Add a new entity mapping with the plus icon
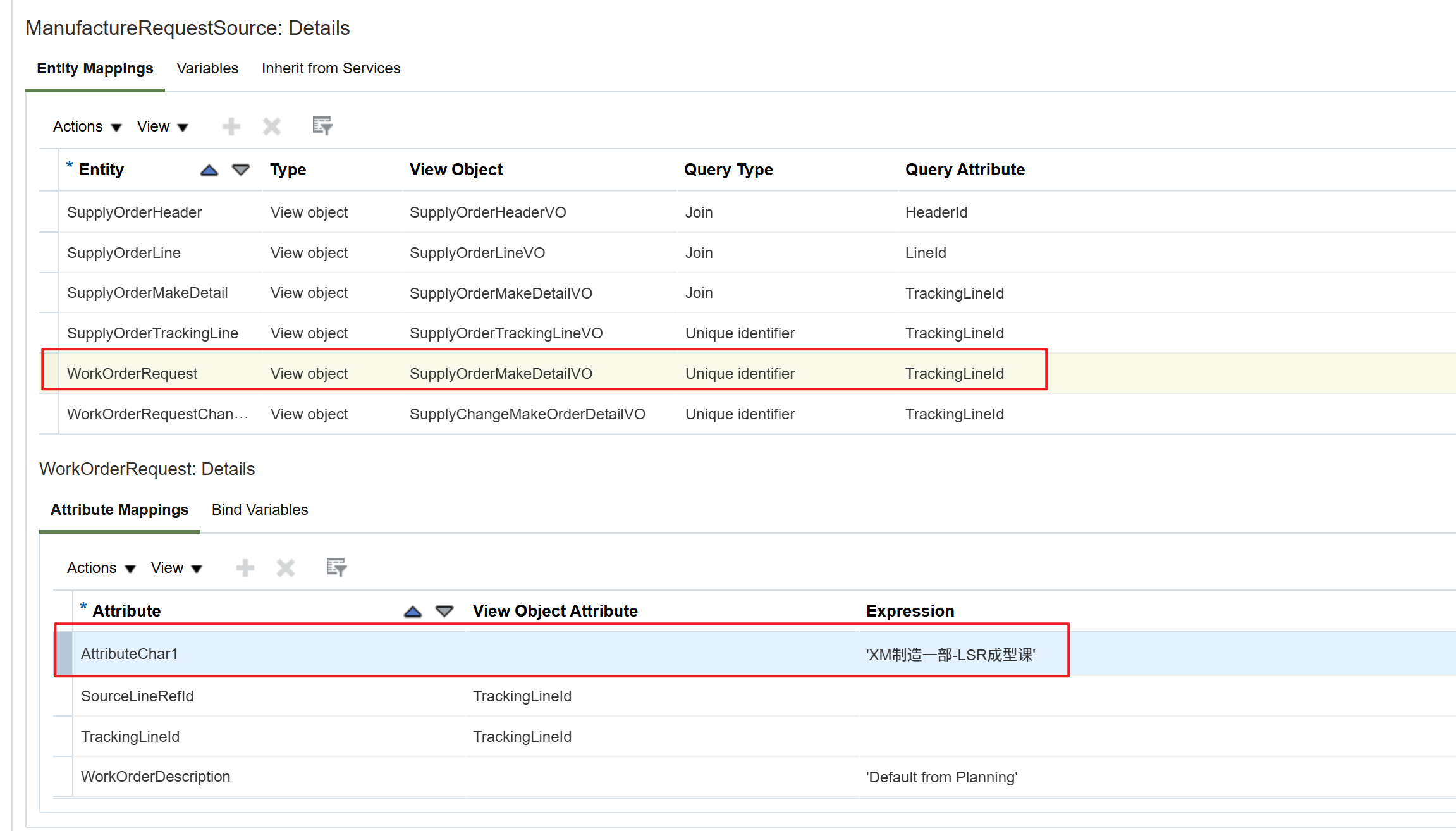 pyautogui.click(x=231, y=126)
